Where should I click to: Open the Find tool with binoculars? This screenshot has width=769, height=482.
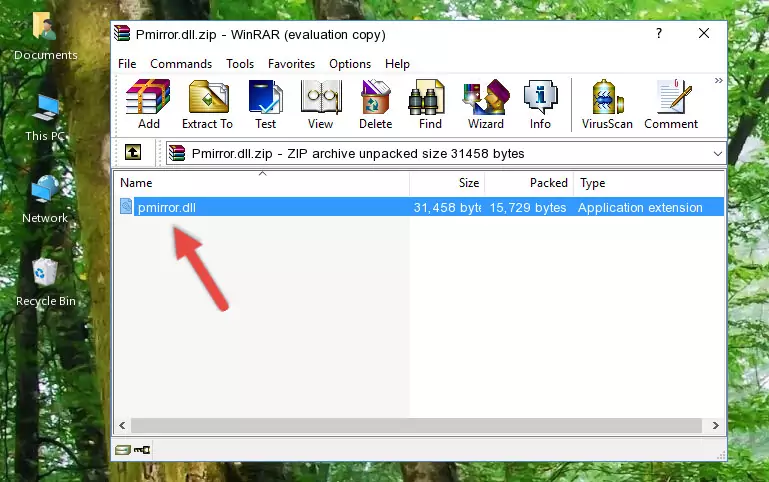coord(430,104)
